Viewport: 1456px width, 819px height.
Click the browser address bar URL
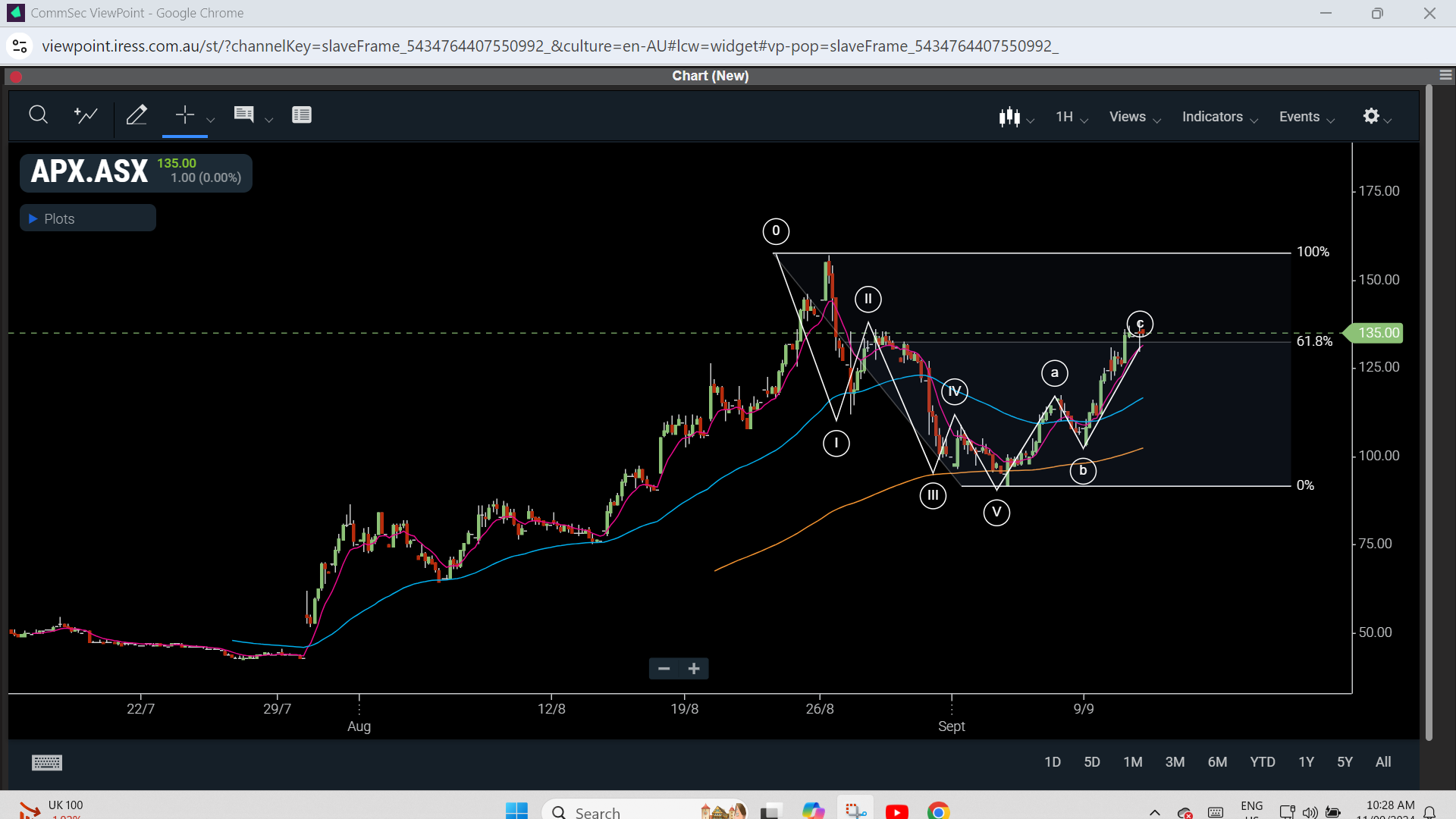click(x=550, y=46)
